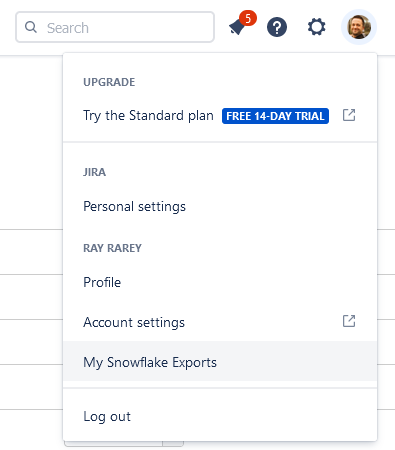The width and height of the screenshot is (395, 450).
Task: Select My Snowflake Exports
Action: click(x=220, y=361)
